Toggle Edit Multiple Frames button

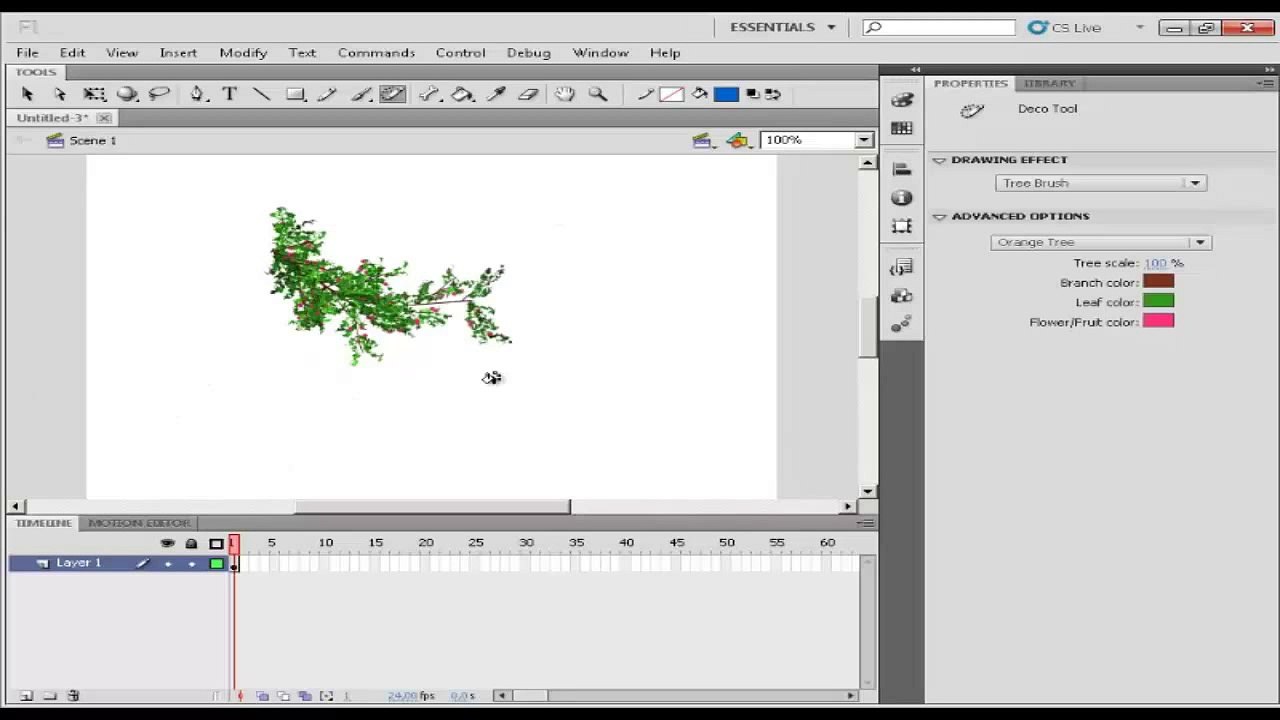coord(305,696)
